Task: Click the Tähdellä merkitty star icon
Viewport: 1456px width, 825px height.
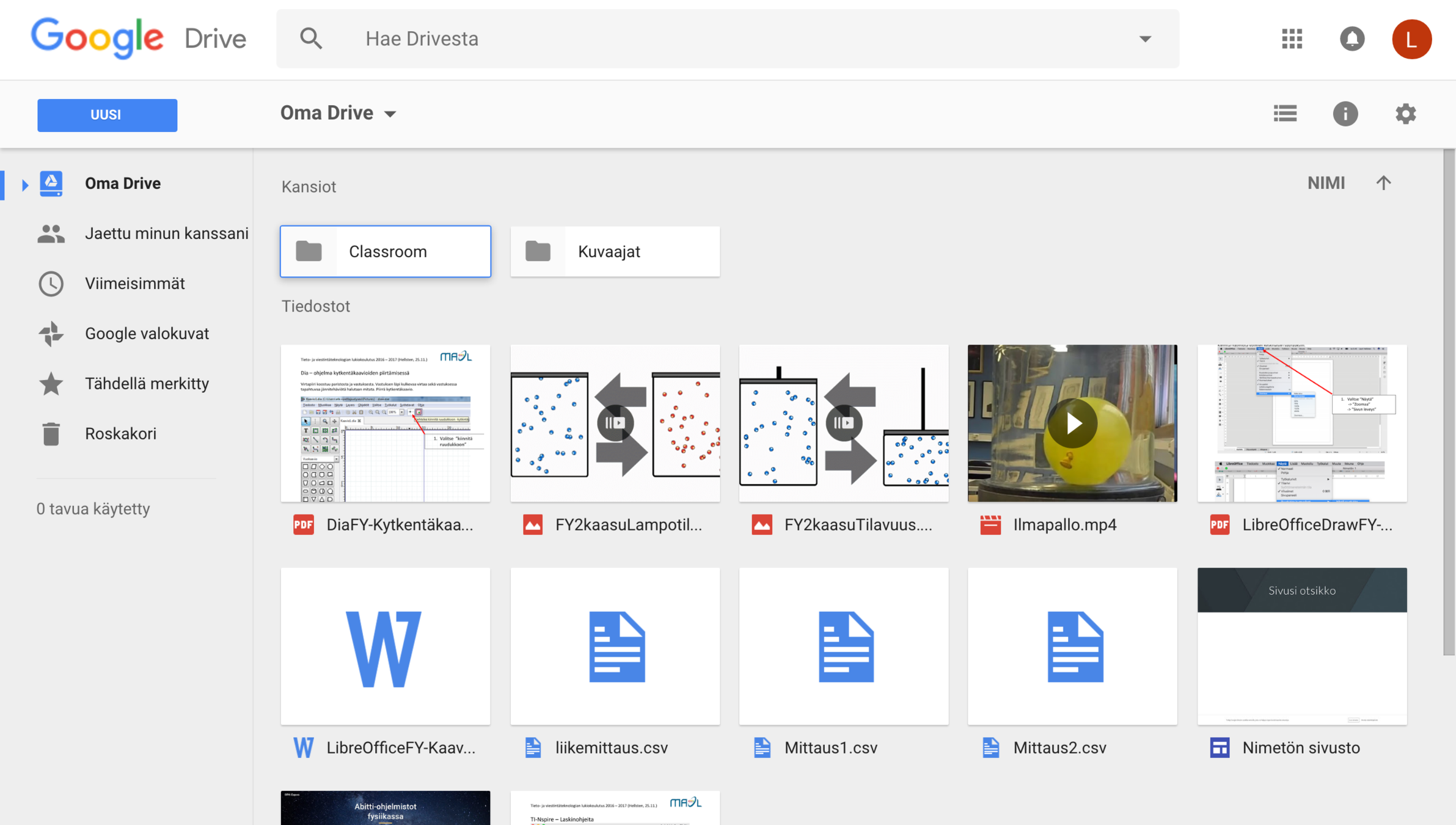Action: tap(51, 384)
